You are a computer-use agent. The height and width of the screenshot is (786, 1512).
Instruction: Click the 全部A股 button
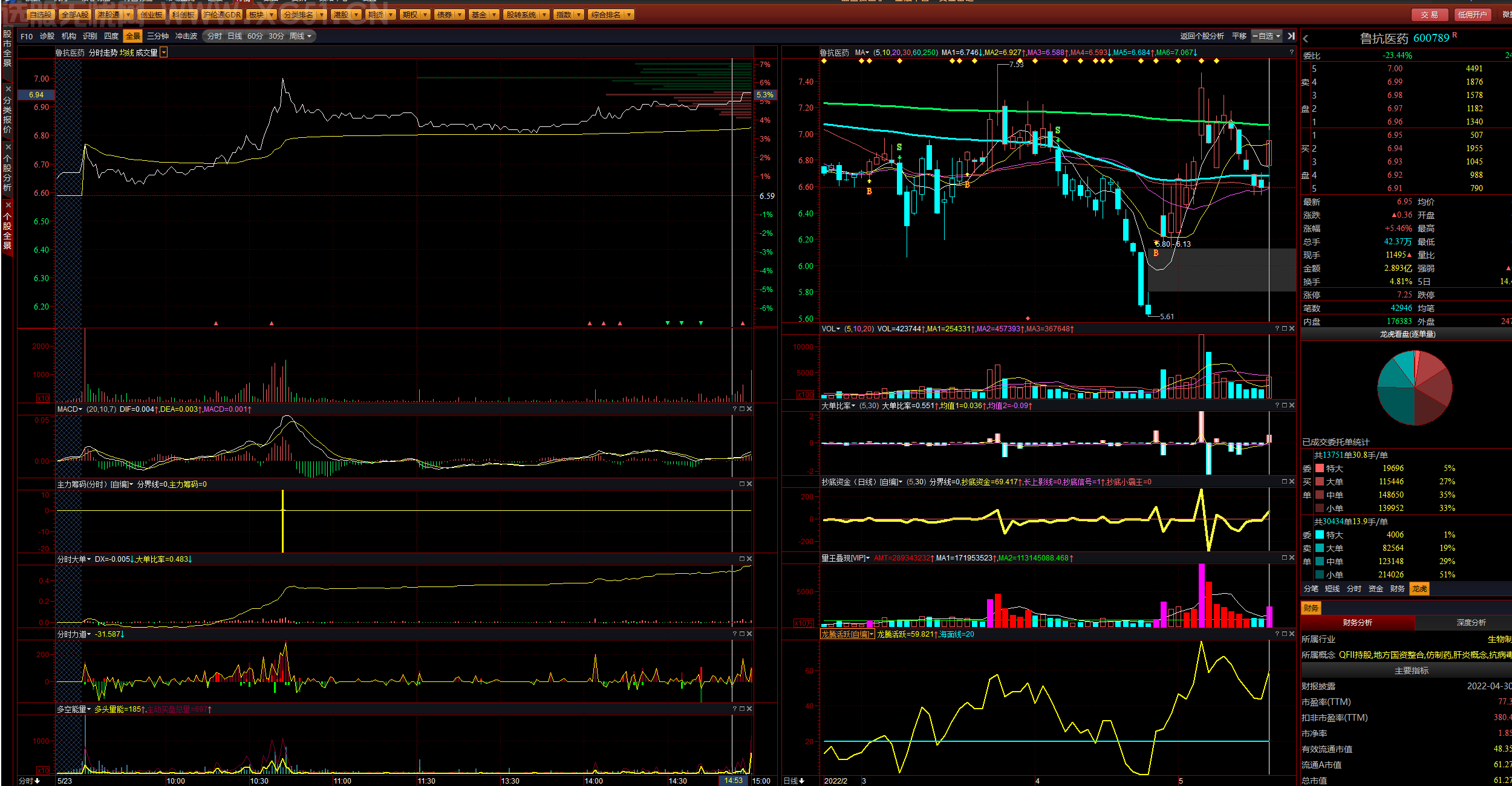[75, 15]
